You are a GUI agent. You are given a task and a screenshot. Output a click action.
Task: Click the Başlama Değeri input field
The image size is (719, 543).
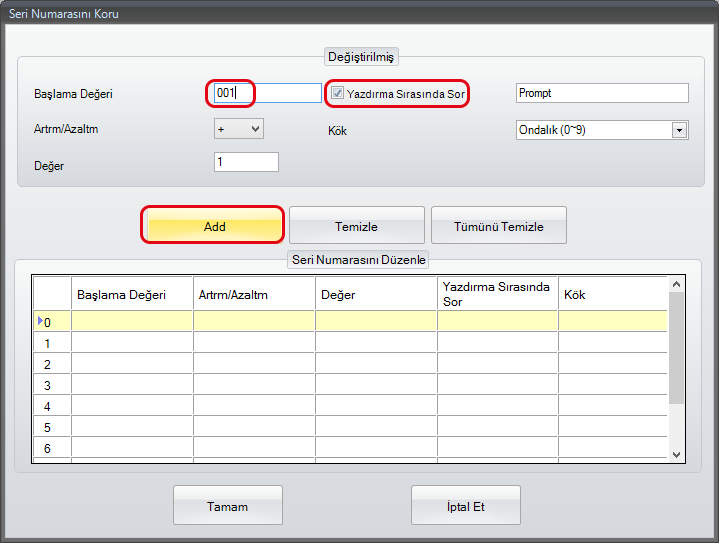(x=268, y=93)
